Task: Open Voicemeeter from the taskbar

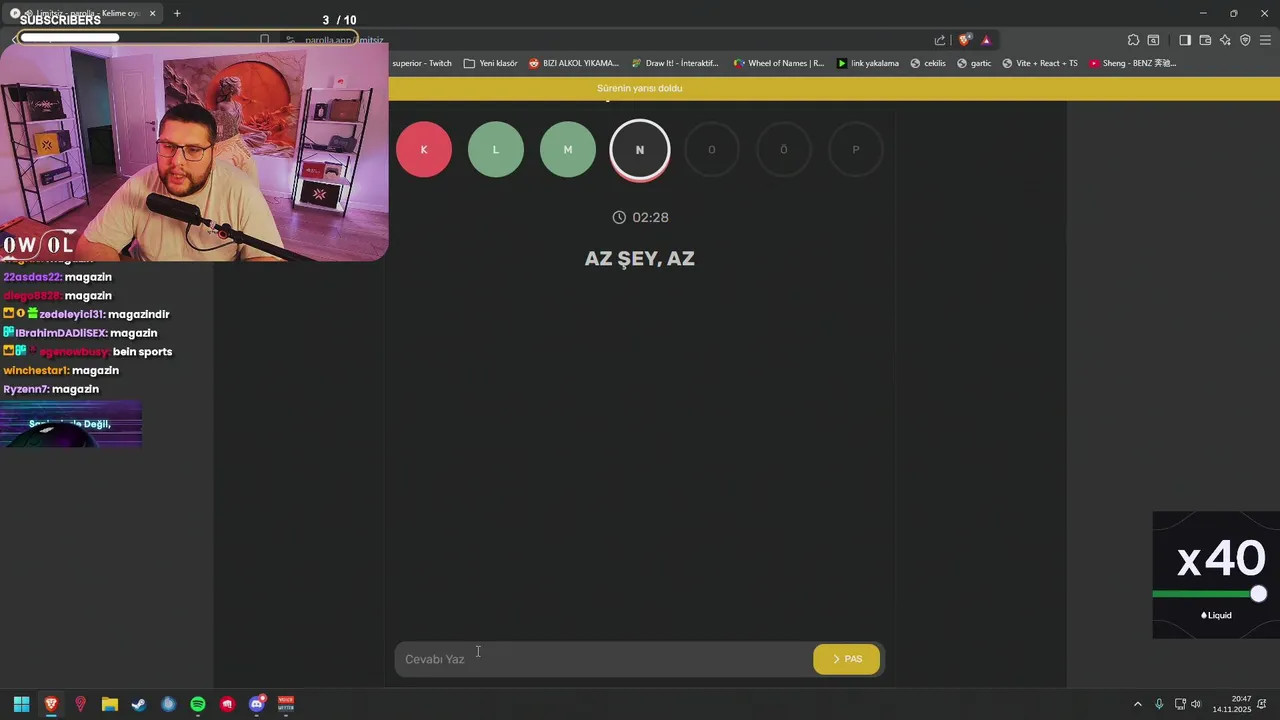Action: [286, 704]
